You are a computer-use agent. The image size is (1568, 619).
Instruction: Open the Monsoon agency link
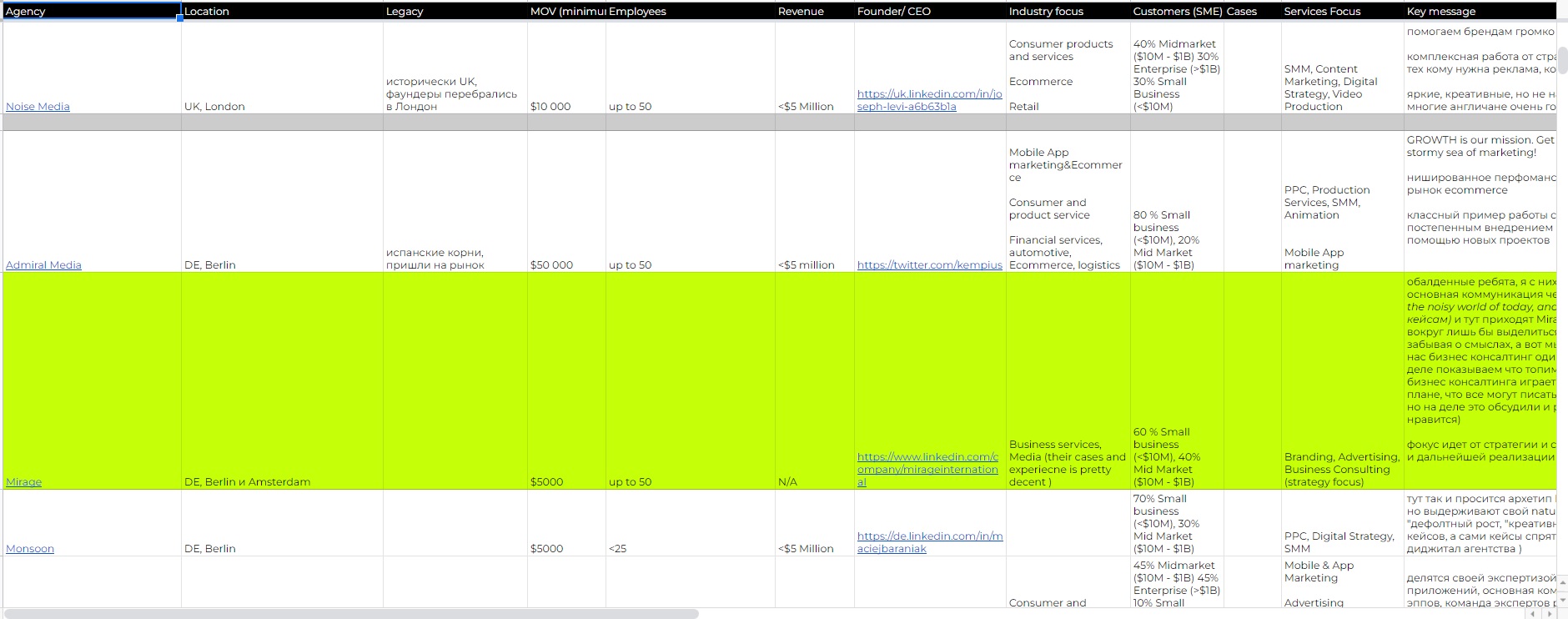pyautogui.click(x=30, y=549)
